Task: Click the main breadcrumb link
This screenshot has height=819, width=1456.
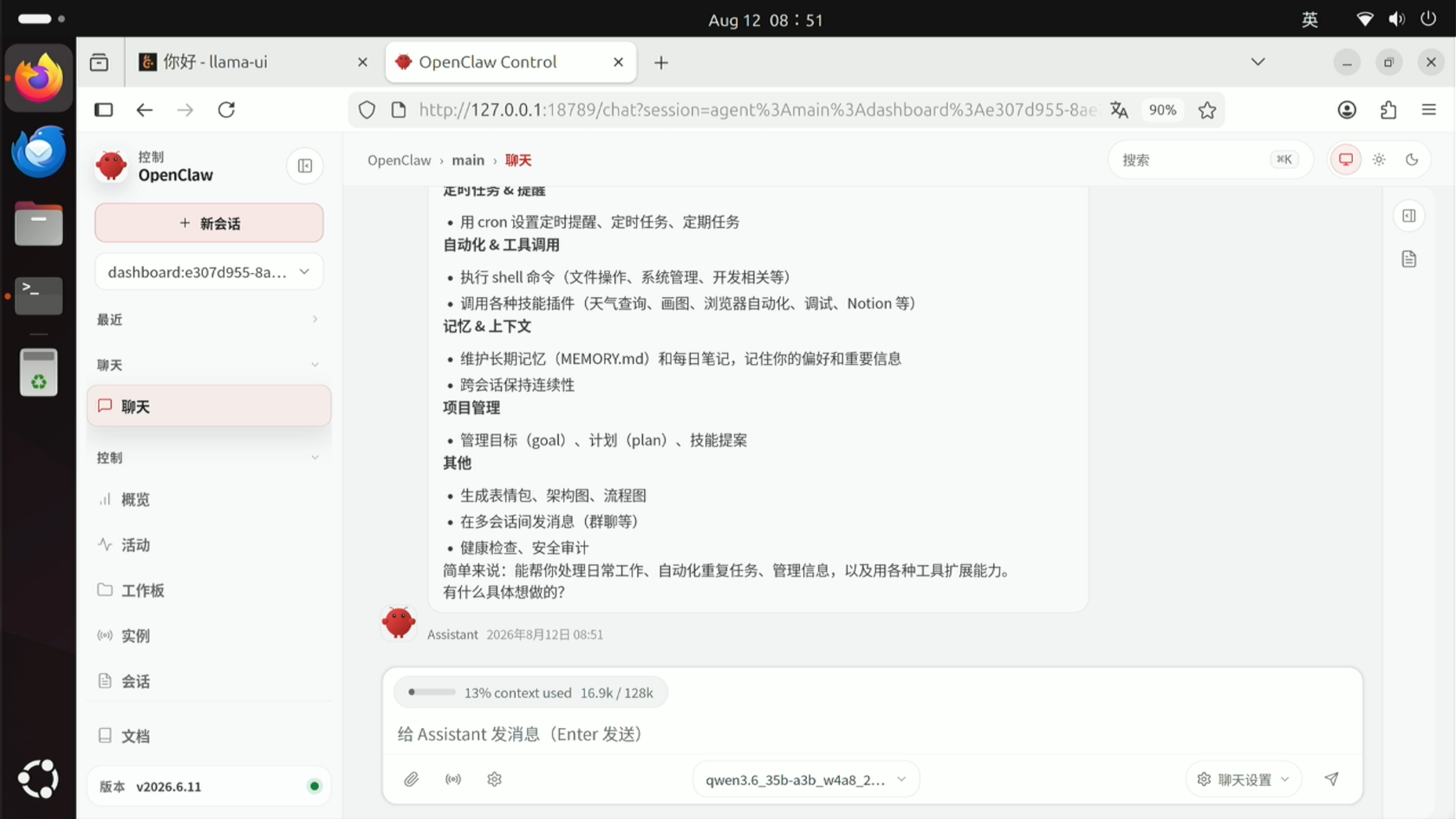Action: [468, 160]
